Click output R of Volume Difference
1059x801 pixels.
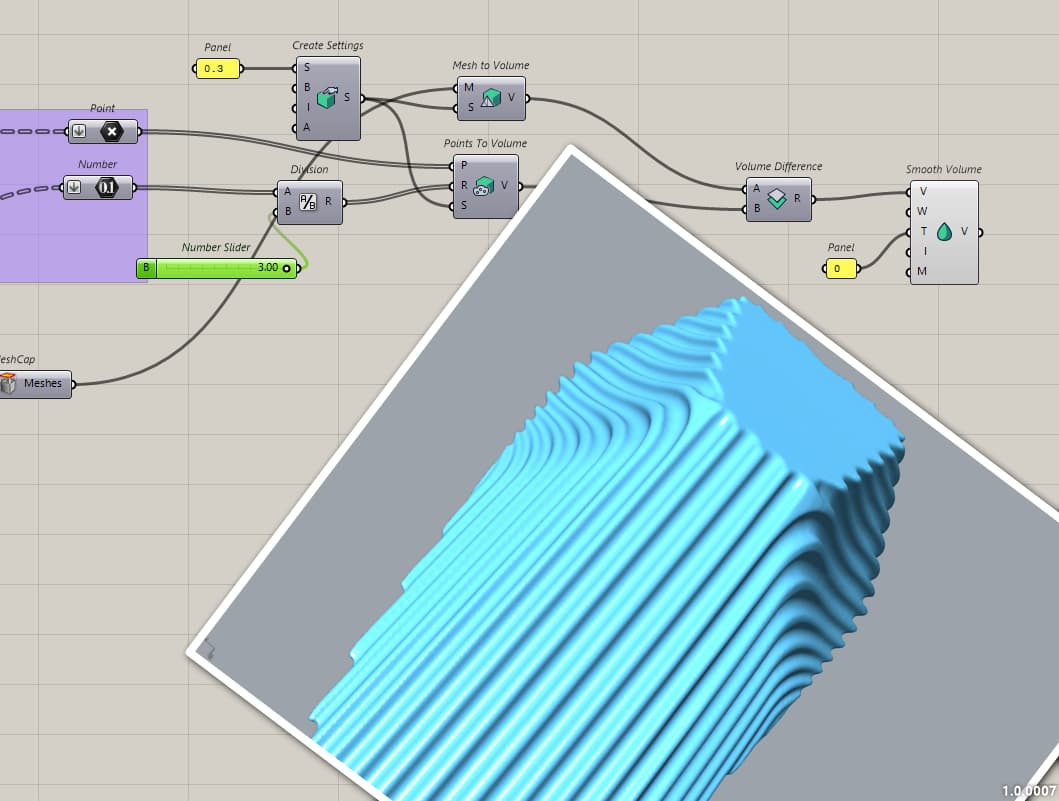[x=797, y=199]
